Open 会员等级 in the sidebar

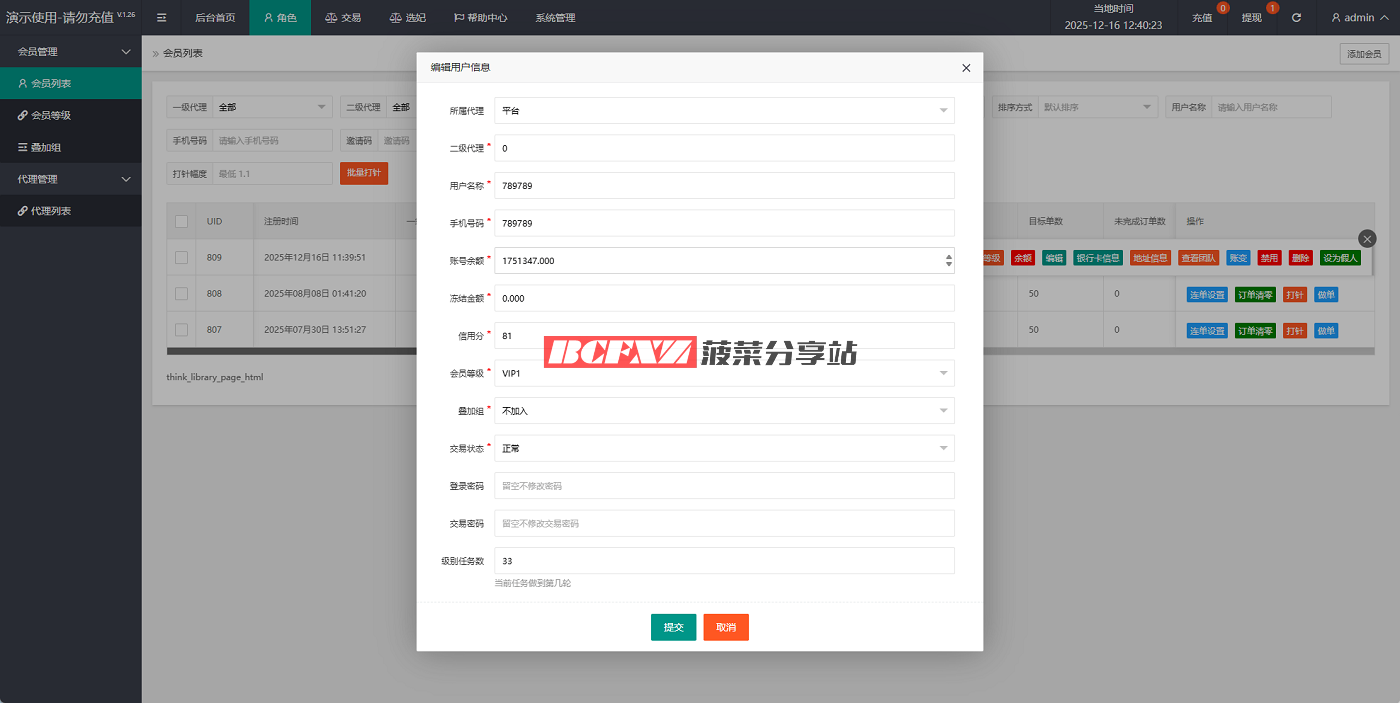[50, 115]
